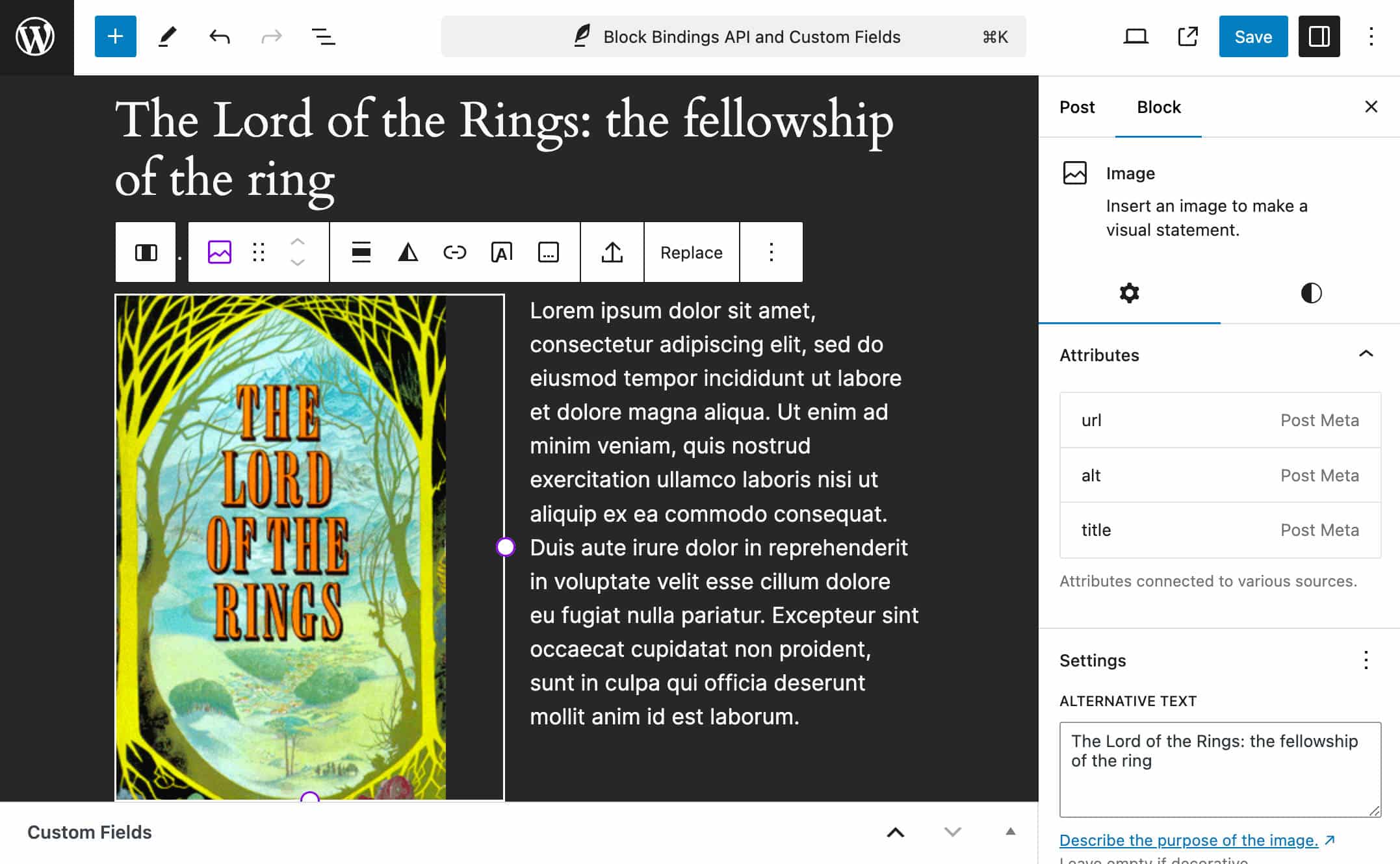
Task: Click the duotone filter triangle icon
Action: tap(408, 252)
